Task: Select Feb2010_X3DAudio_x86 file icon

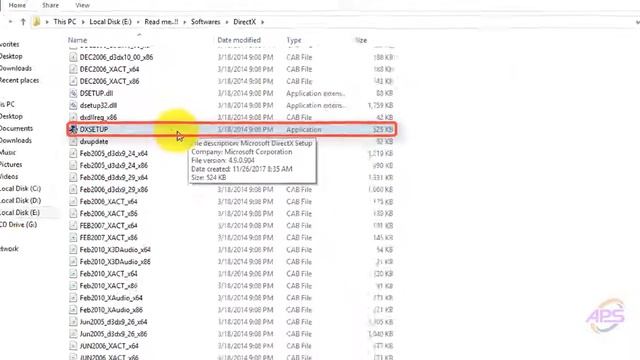Action: tap(73, 262)
